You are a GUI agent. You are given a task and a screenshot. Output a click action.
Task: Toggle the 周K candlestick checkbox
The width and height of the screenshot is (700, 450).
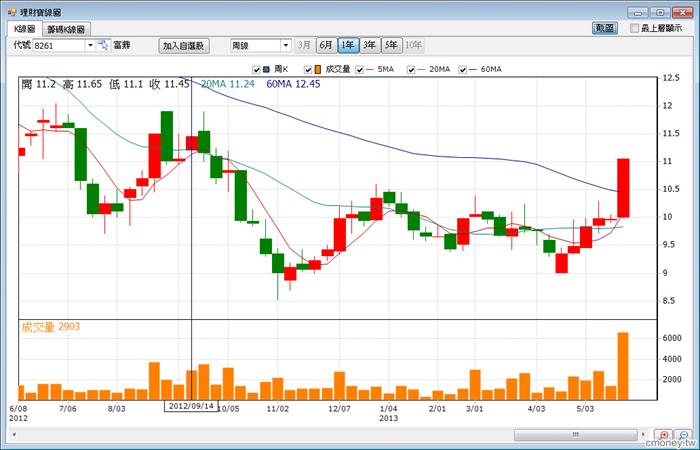pyautogui.click(x=253, y=69)
